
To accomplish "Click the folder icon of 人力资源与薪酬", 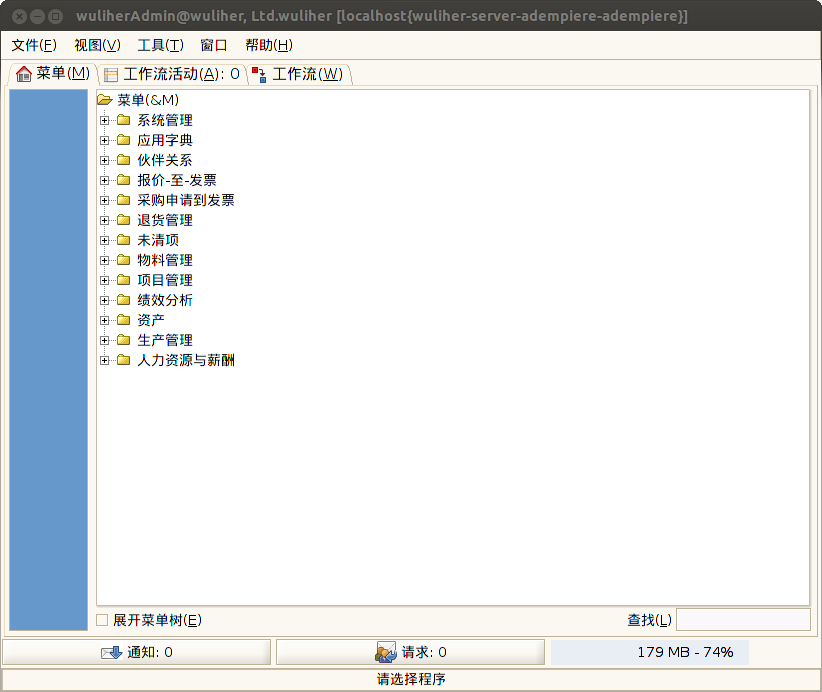I will click(124, 360).
